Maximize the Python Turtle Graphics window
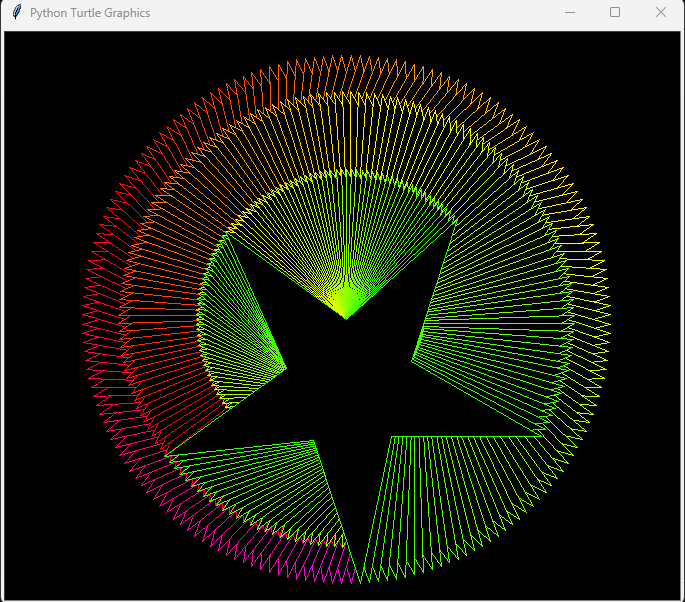This screenshot has height=602, width=685. [x=615, y=13]
